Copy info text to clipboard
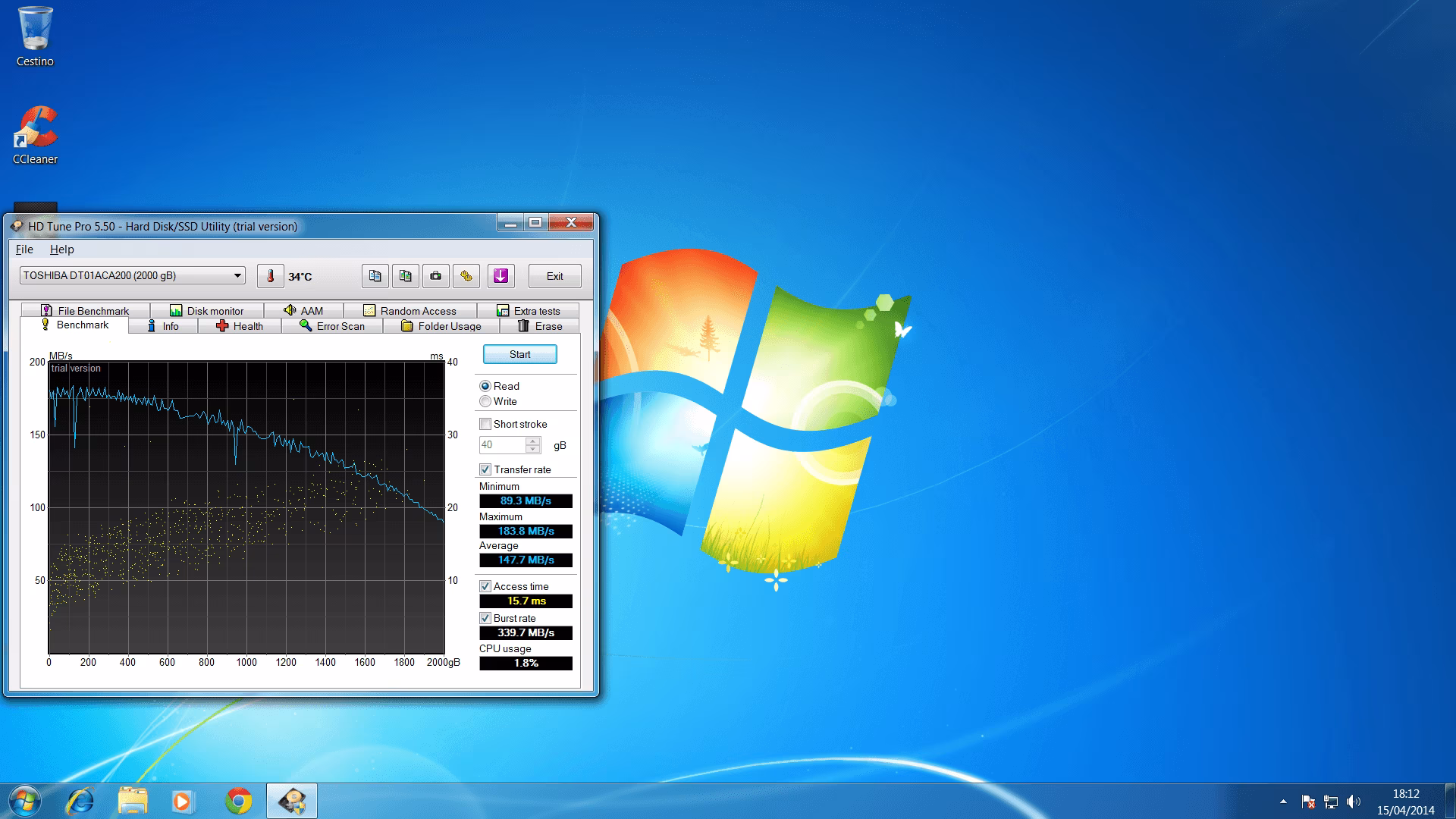Image resolution: width=1456 pixels, height=819 pixels. [x=375, y=276]
